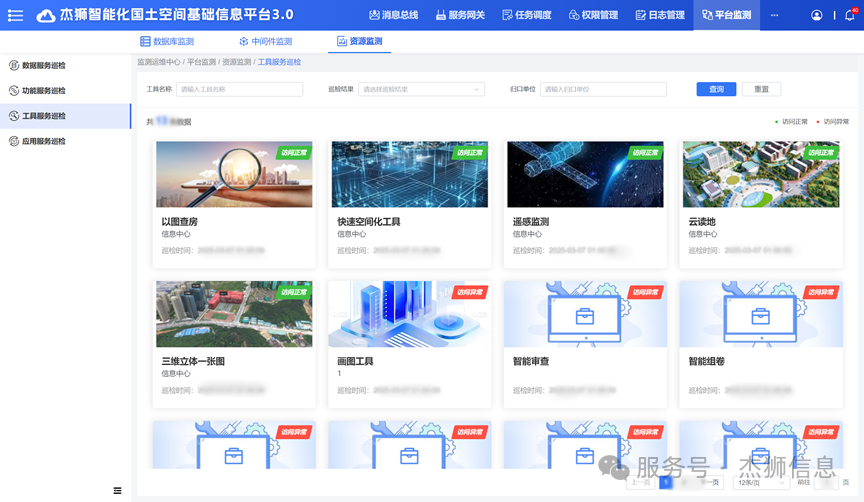Click the 访问正常 badge on 以图查房 card
The image size is (864, 502).
[294, 153]
